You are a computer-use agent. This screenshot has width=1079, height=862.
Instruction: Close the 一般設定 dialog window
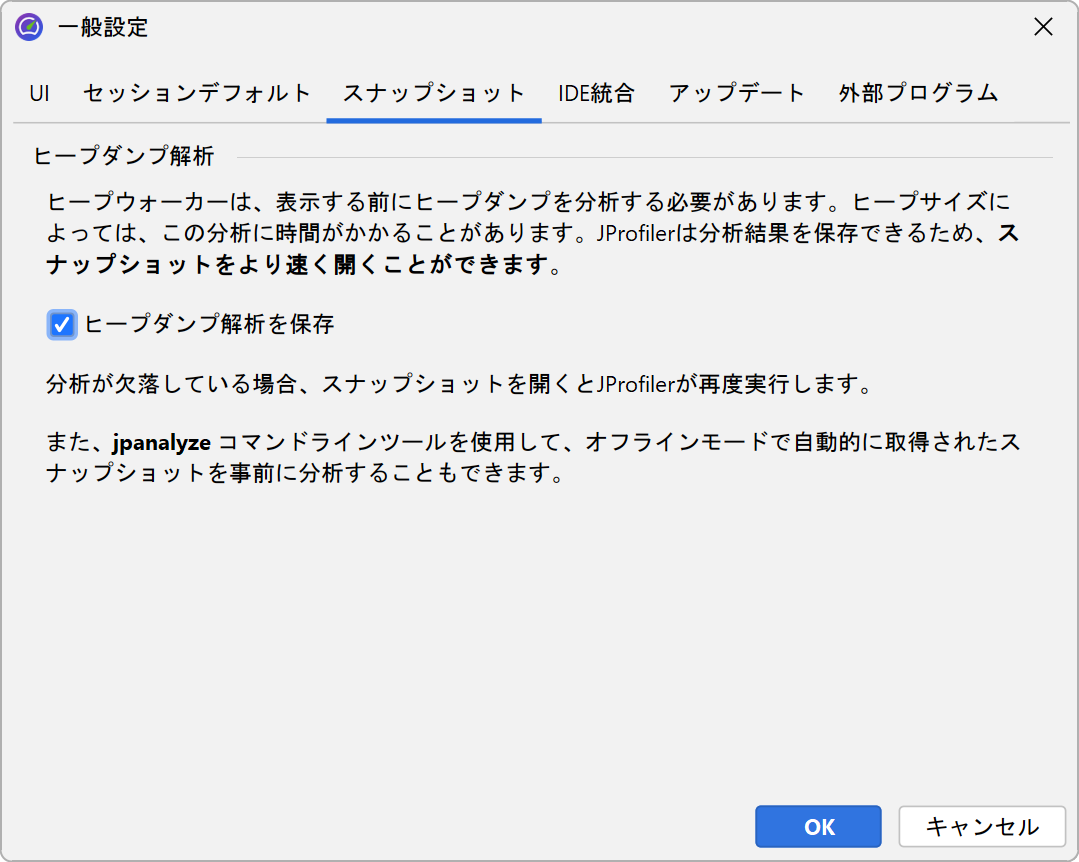1043,27
